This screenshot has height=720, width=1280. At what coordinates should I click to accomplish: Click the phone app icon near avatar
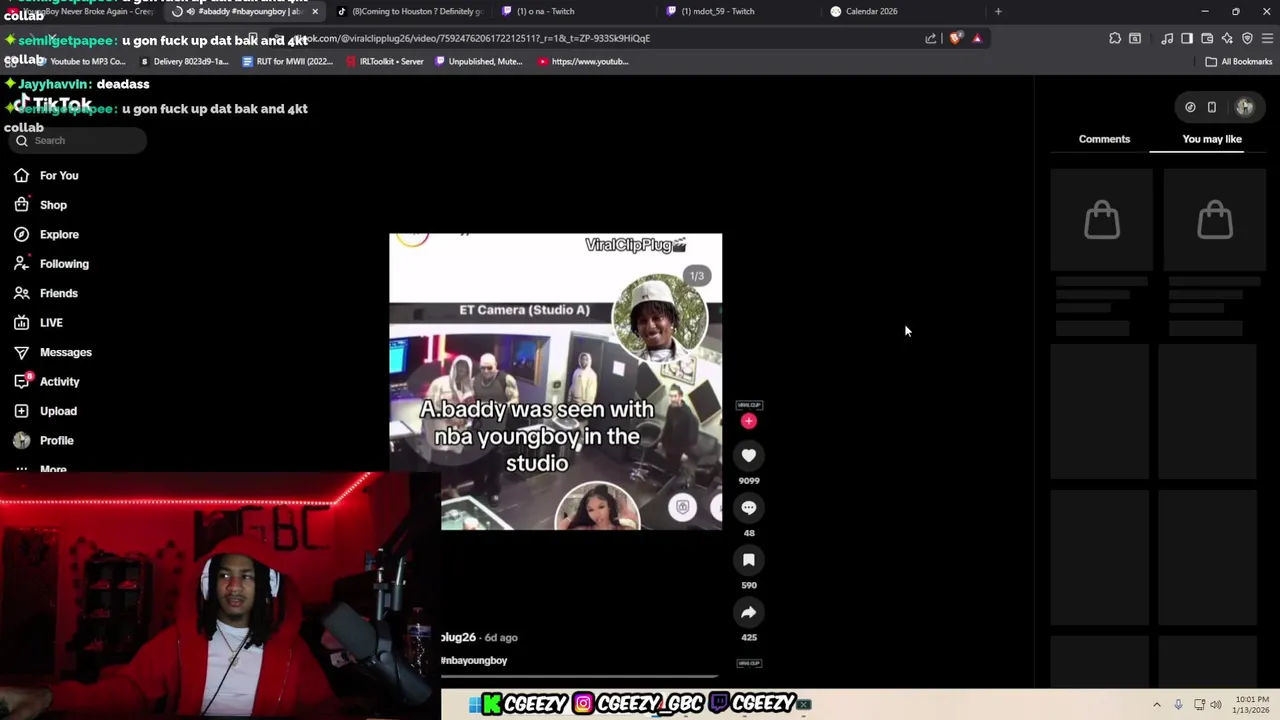click(1211, 107)
